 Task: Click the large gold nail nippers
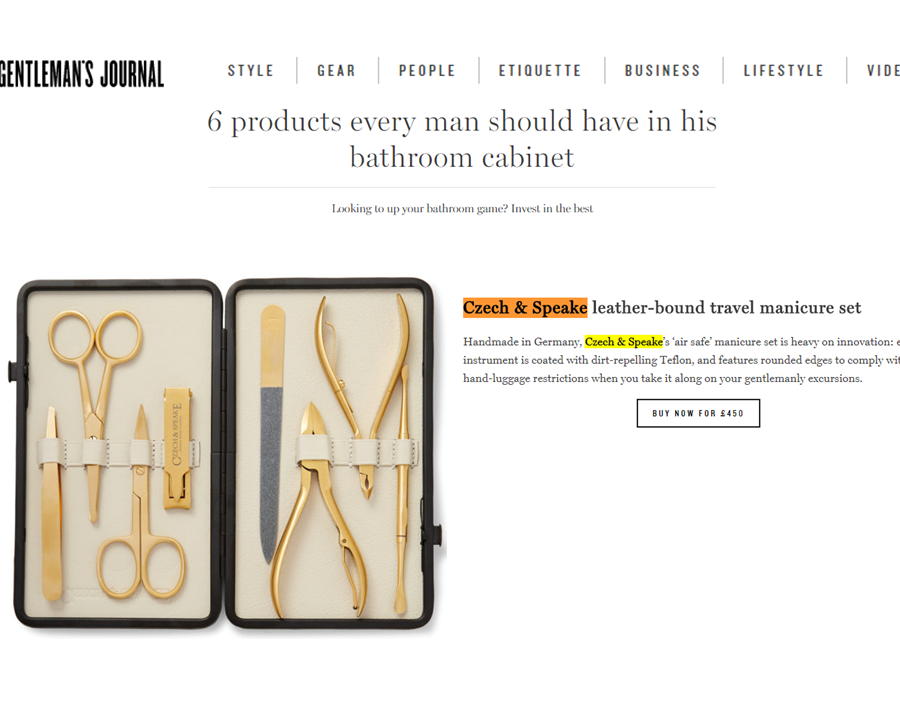320,511
